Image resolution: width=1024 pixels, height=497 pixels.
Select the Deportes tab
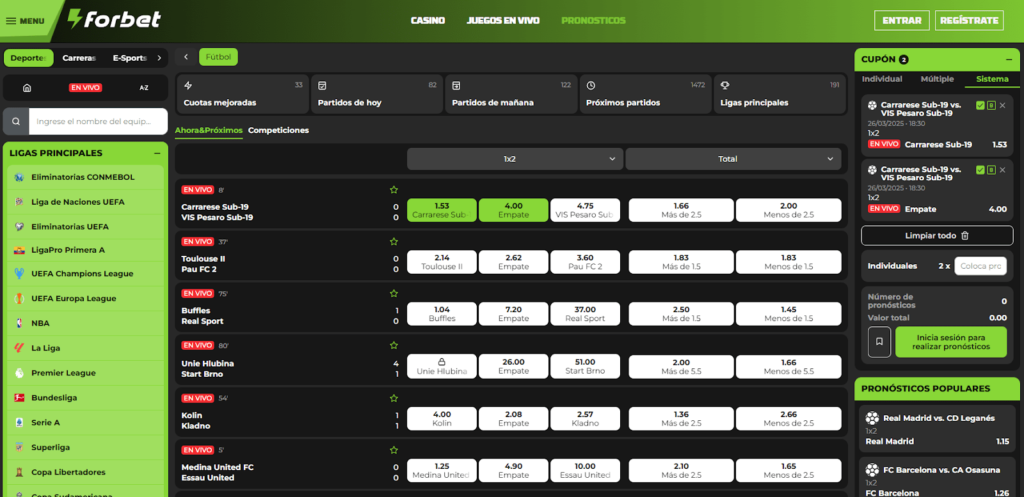29,58
